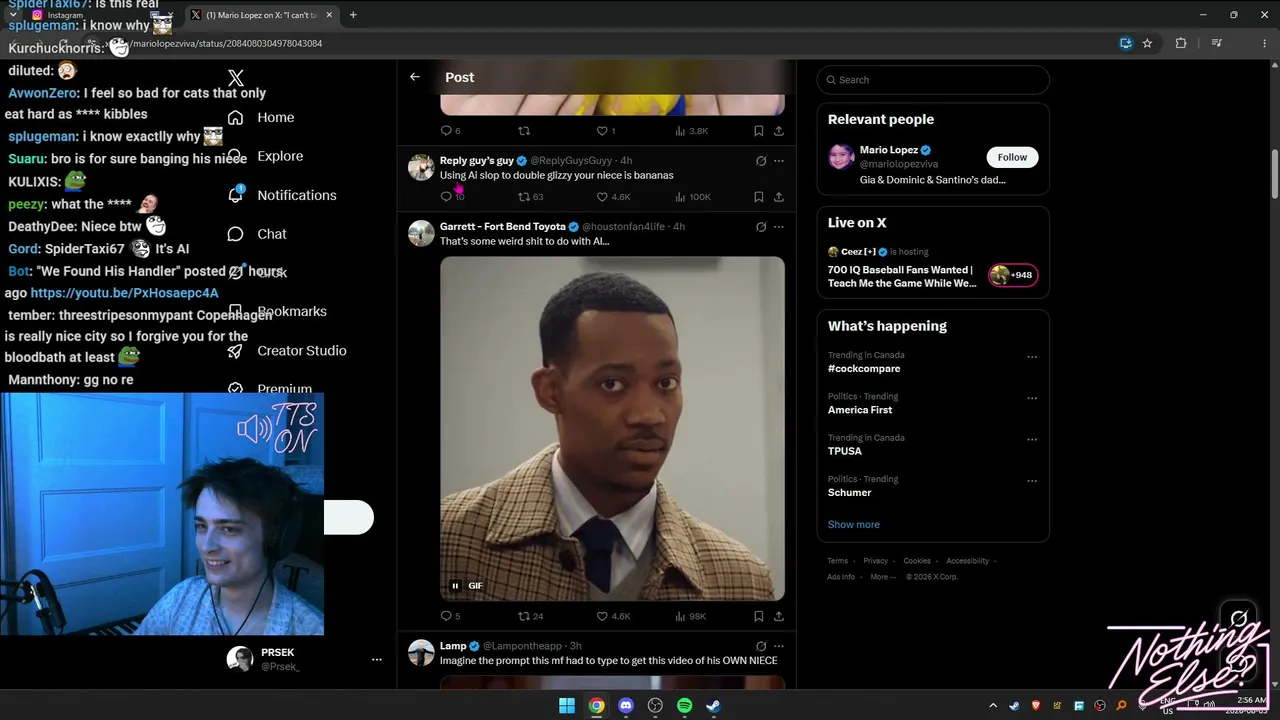Screen dimensions: 1280x720
Task: Like the post with 3.8K views
Action: click(x=606, y=131)
